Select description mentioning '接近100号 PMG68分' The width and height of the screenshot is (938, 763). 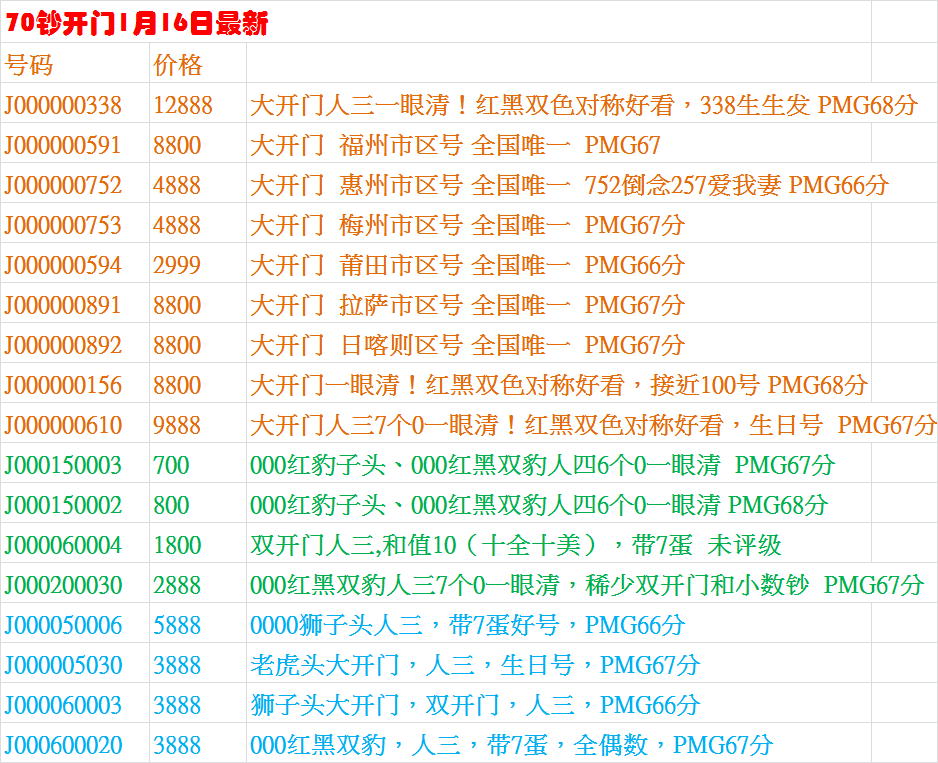pyautogui.click(x=559, y=386)
